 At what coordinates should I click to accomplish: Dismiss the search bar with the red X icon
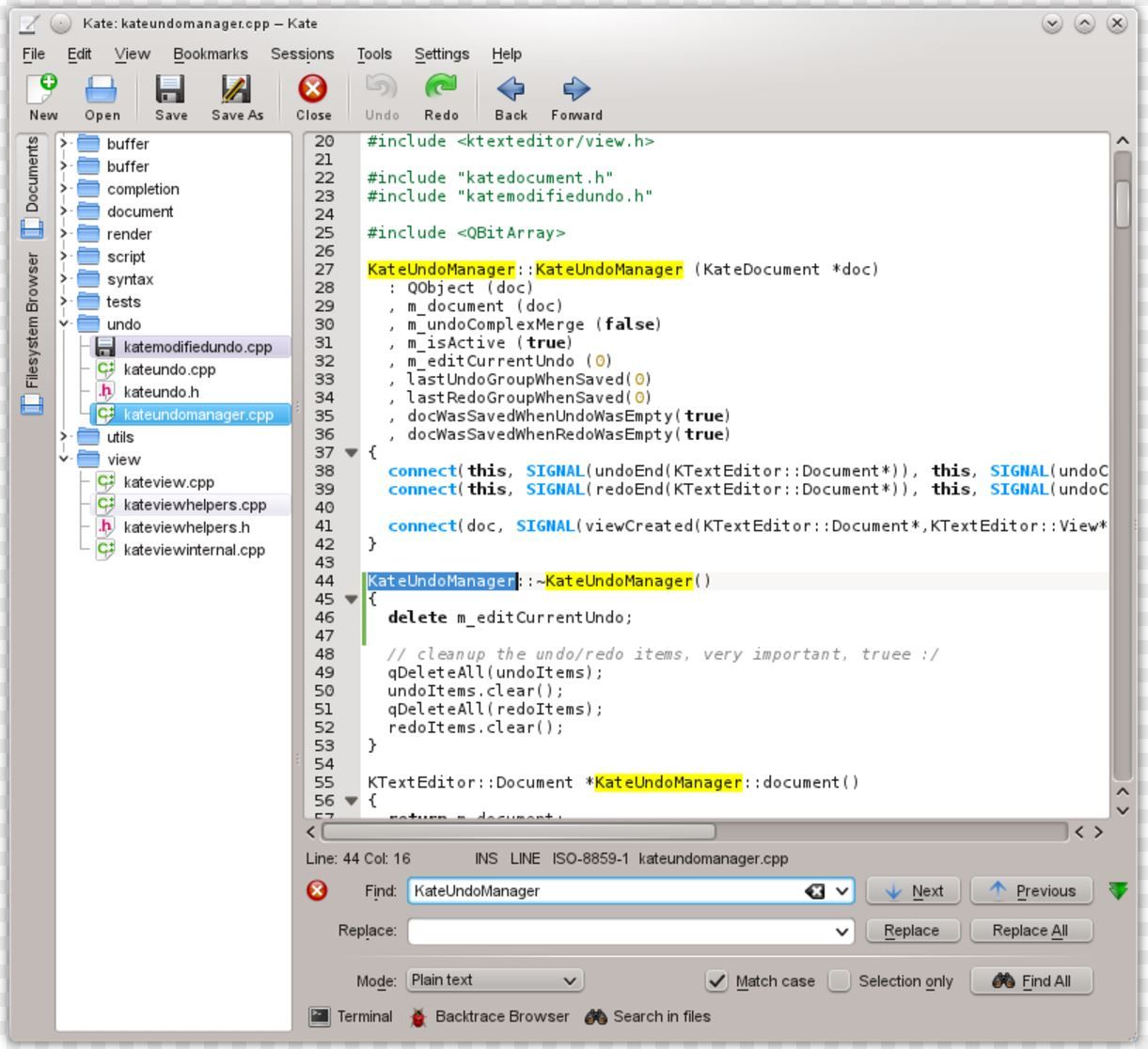(x=318, y=890)
